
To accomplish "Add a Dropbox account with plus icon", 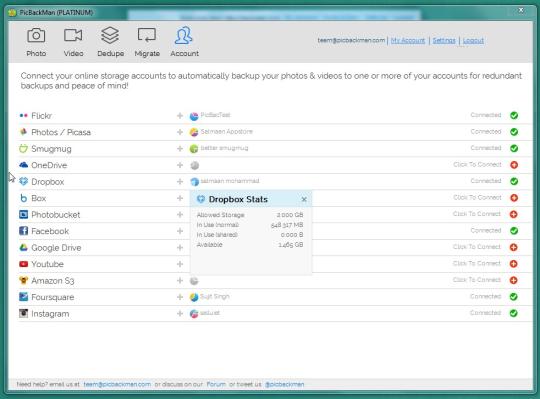I will [180, 181].
